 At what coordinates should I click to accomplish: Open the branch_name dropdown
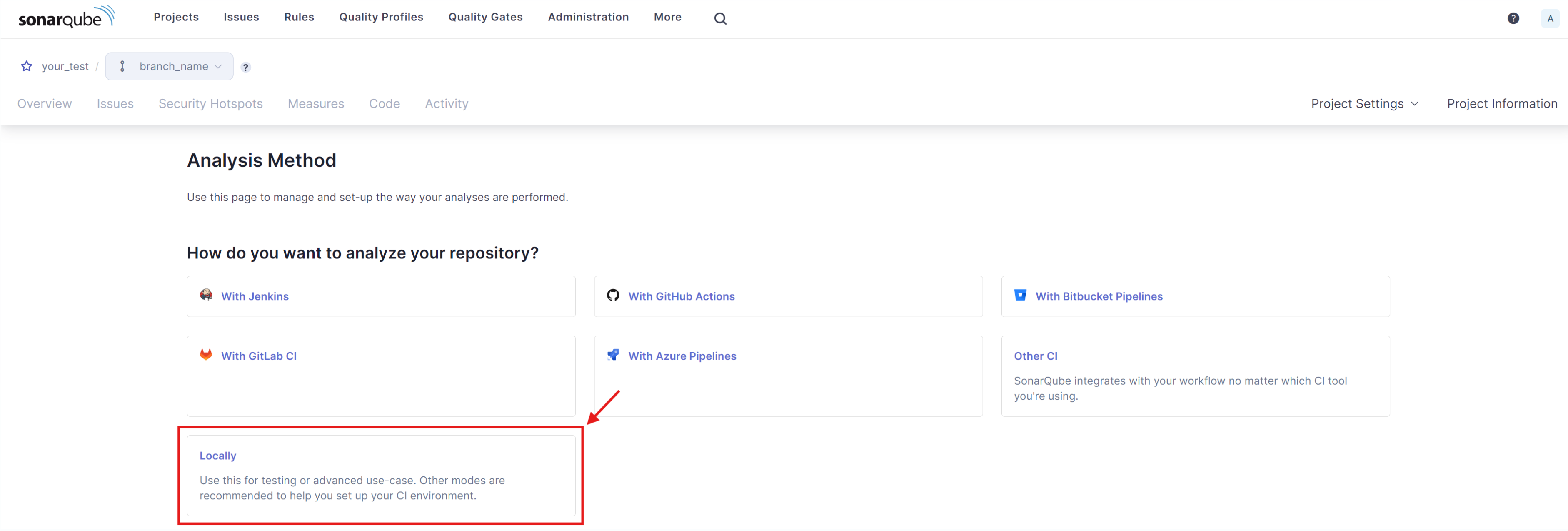coord(169,66)
